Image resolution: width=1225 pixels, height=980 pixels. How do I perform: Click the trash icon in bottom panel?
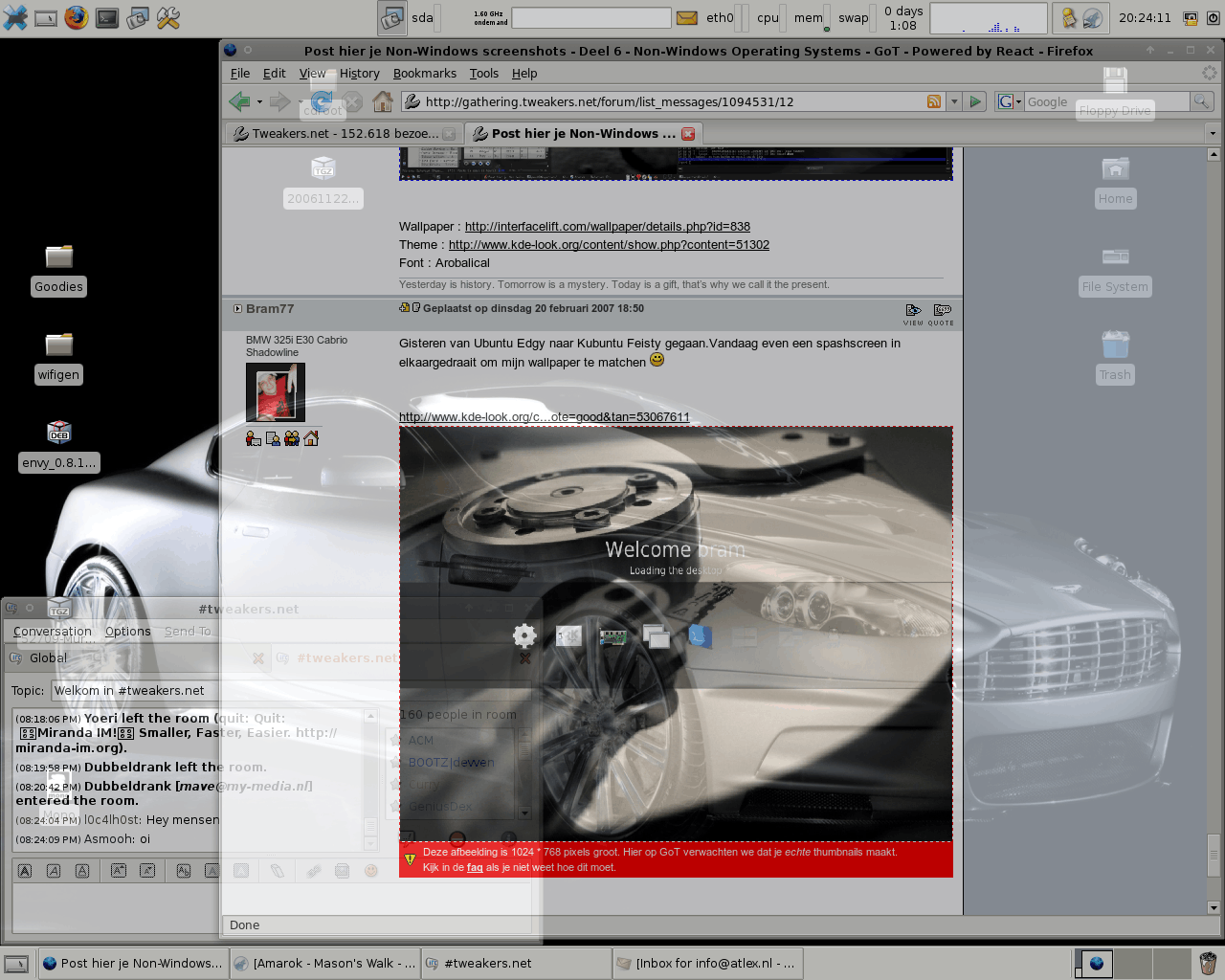pos(1208,963)
